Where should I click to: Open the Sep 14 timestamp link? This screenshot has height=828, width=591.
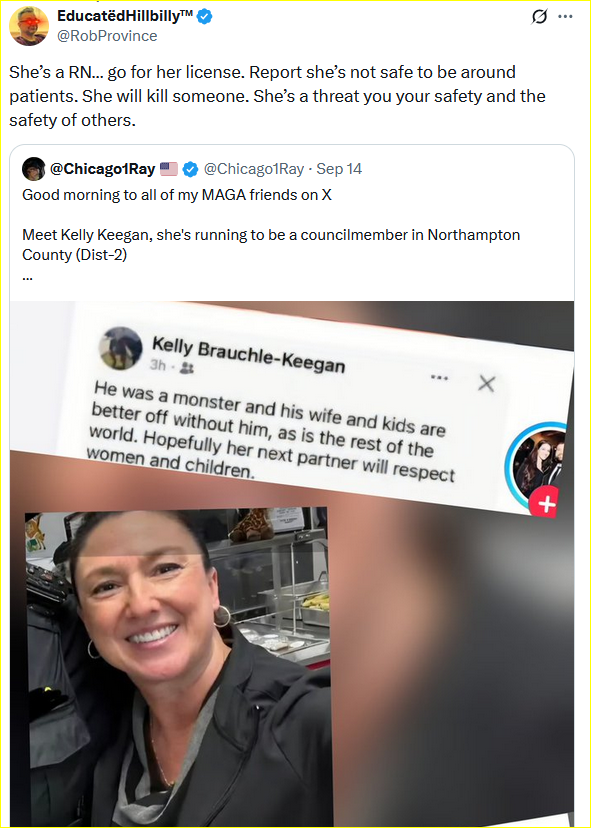(339, 169)
